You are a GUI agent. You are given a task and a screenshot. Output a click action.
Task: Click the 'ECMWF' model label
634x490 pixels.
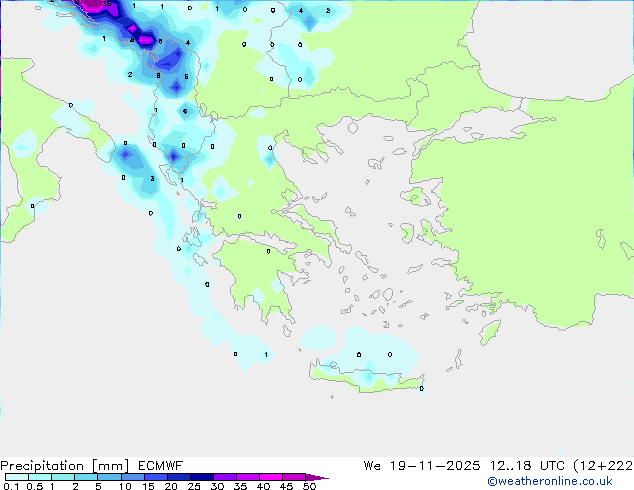click(x=161, y=466)
